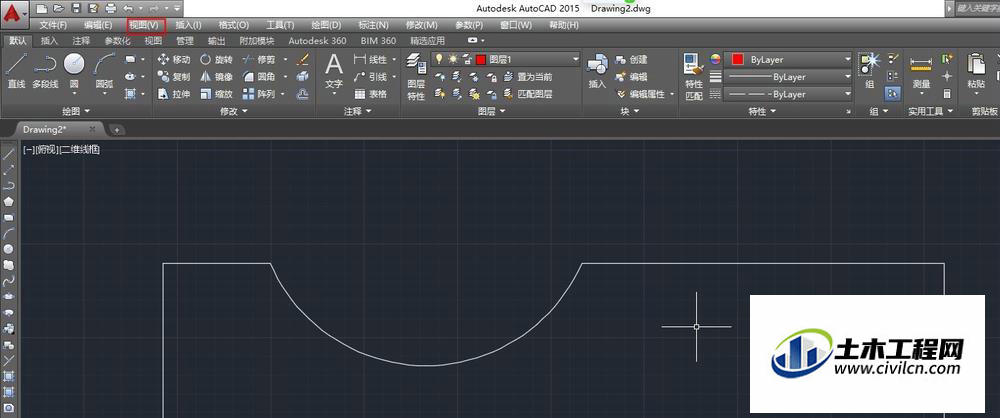1000x418 pixels.
Task: Expand the 注释 panel
Action: (358, 111)
